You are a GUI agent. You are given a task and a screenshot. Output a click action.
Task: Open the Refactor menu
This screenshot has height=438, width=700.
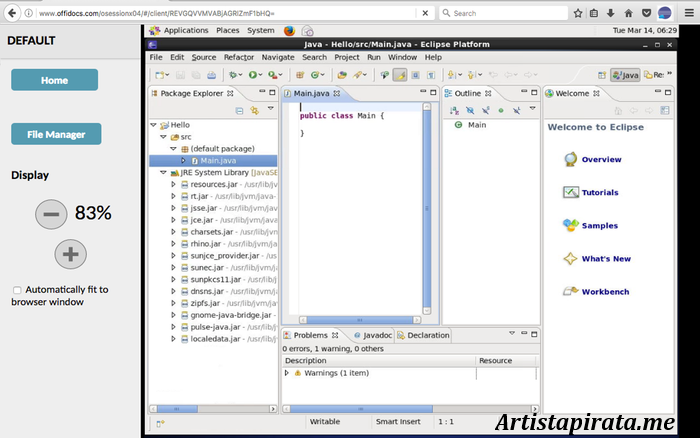click(239, 57)
